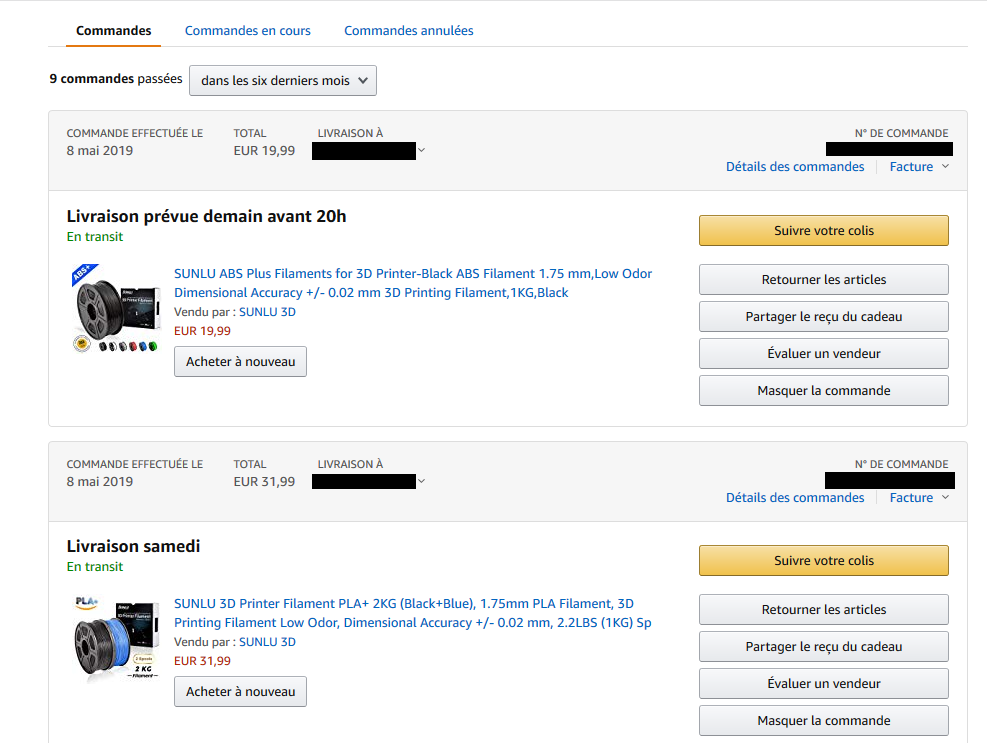The width and height of the screenshot is (987, 743).
Task: Open Facture dropdown for the second order
Action: click(918, 498)
